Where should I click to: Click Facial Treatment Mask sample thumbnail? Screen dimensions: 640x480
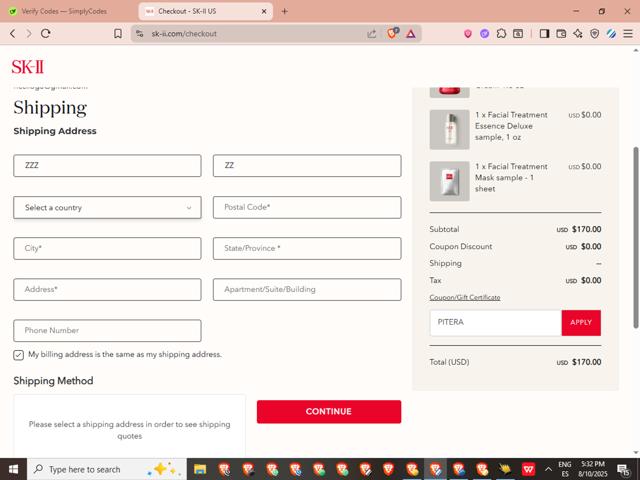click(x=449, y=181)
